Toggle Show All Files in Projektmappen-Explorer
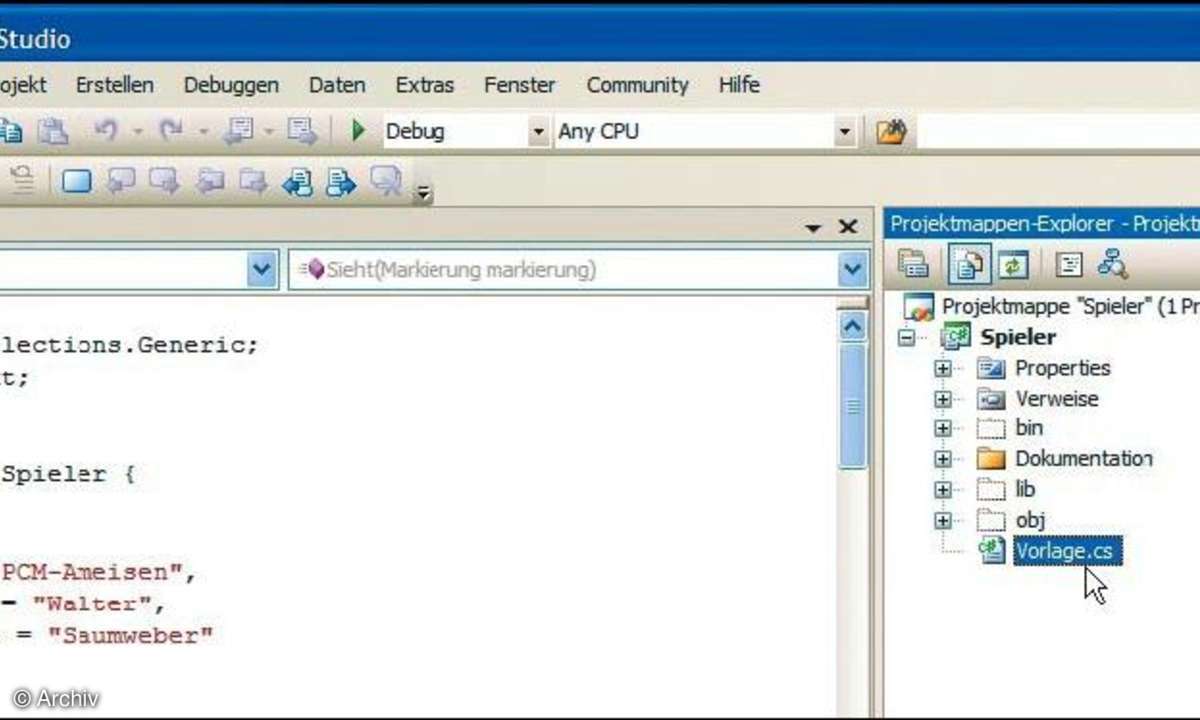Viewport: 1200px width, 720px height. pyautogui.click(x=970, y=264)
